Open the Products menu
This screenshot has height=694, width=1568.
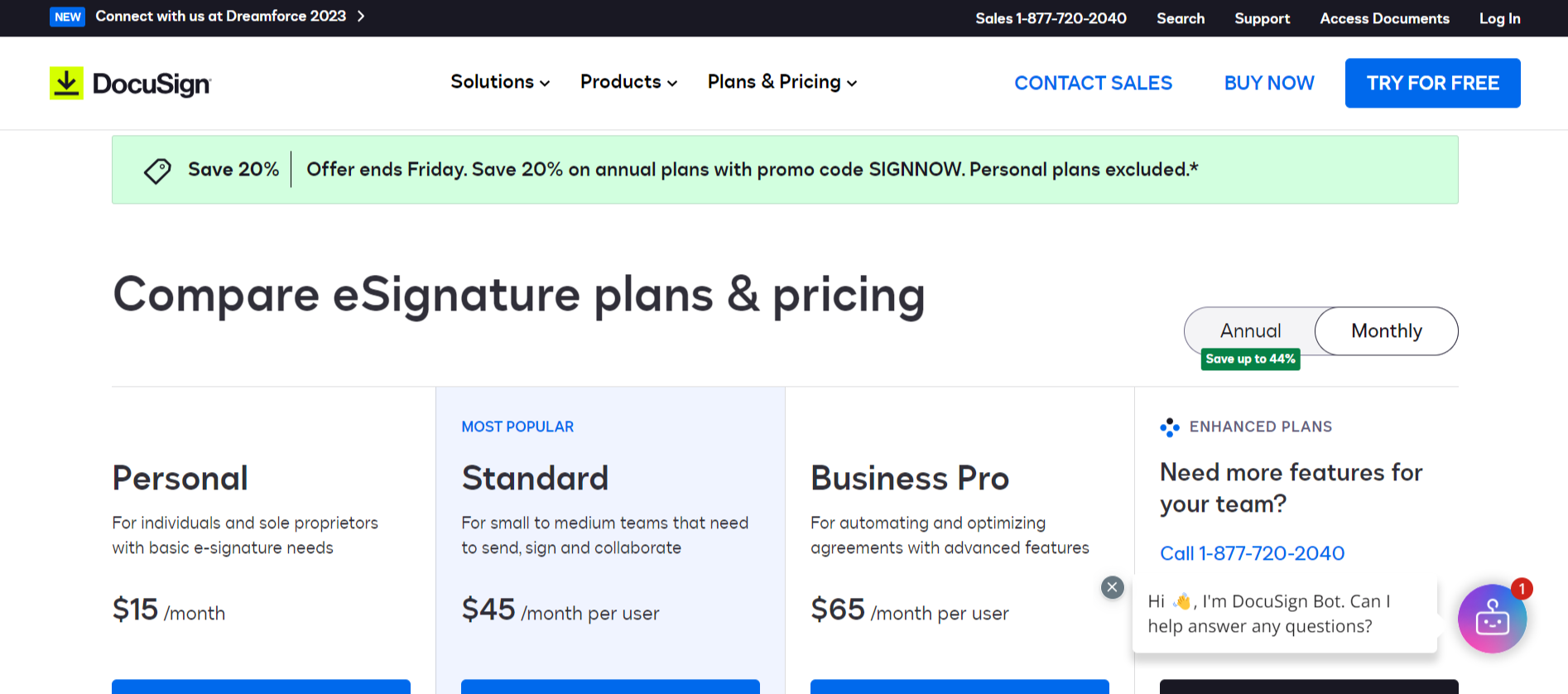pyautogui.click(x=628, y=82)
